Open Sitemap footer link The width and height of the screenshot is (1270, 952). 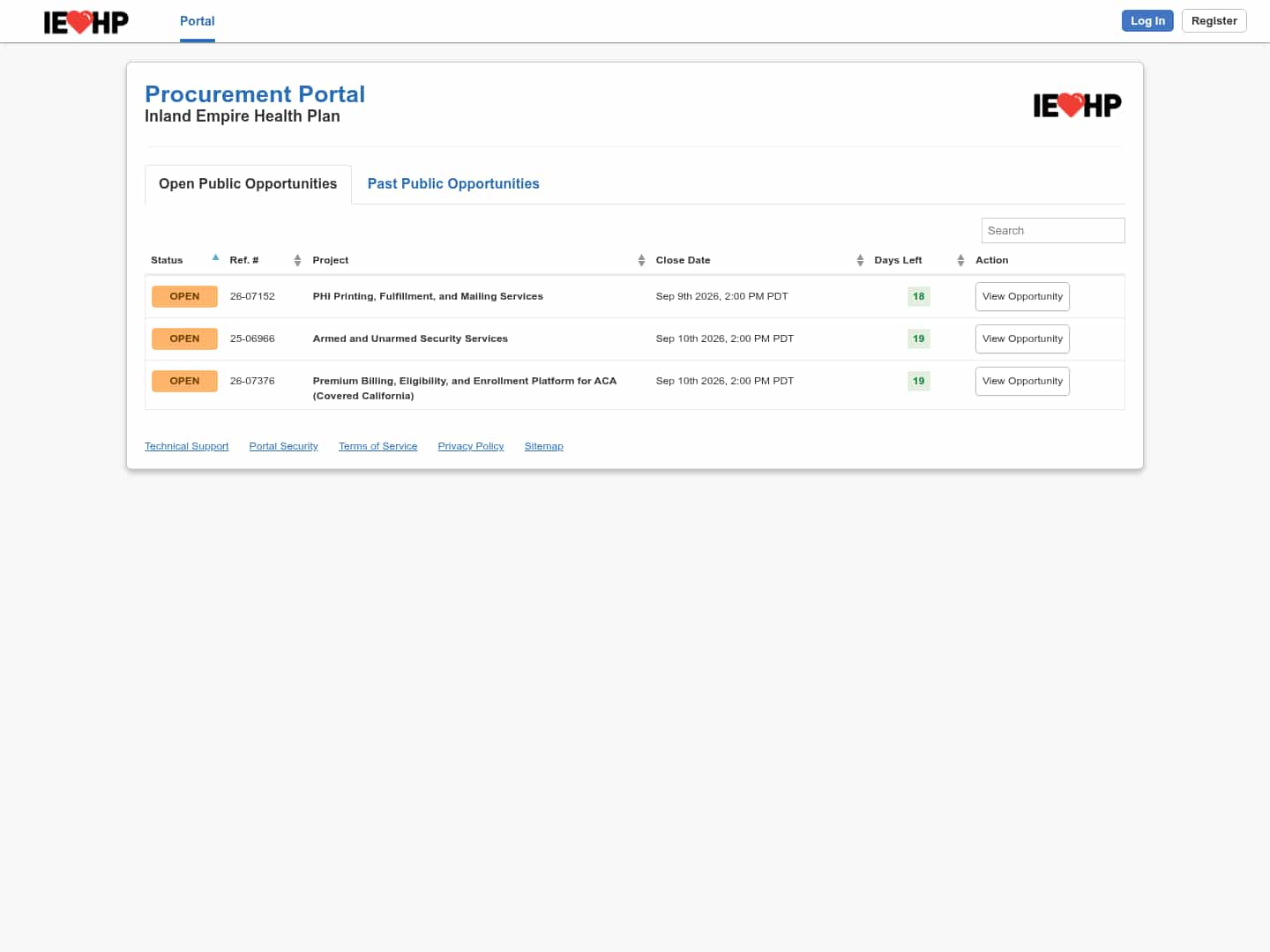point(543,446)
